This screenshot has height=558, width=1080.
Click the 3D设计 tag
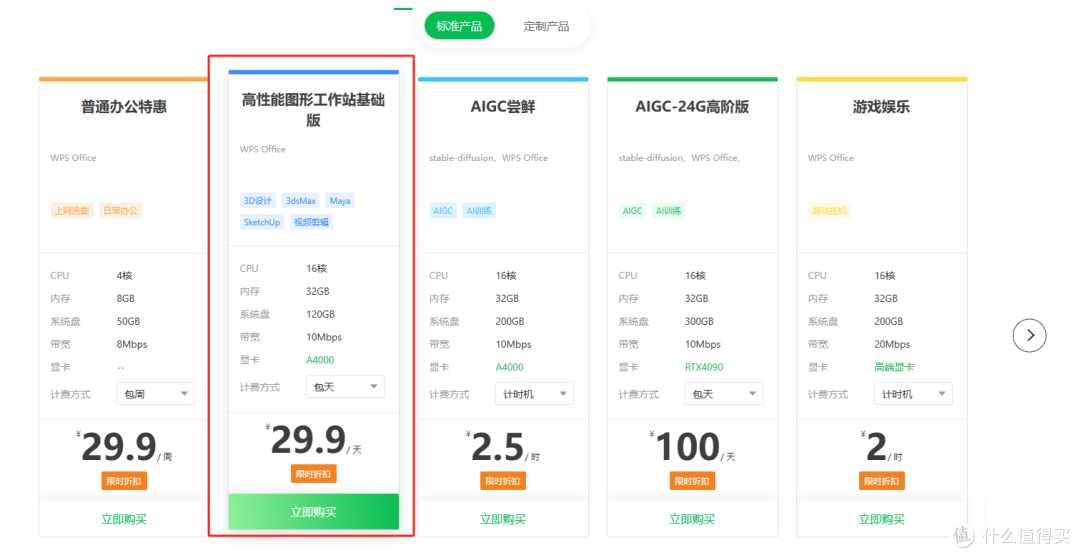tap(258, 200)
